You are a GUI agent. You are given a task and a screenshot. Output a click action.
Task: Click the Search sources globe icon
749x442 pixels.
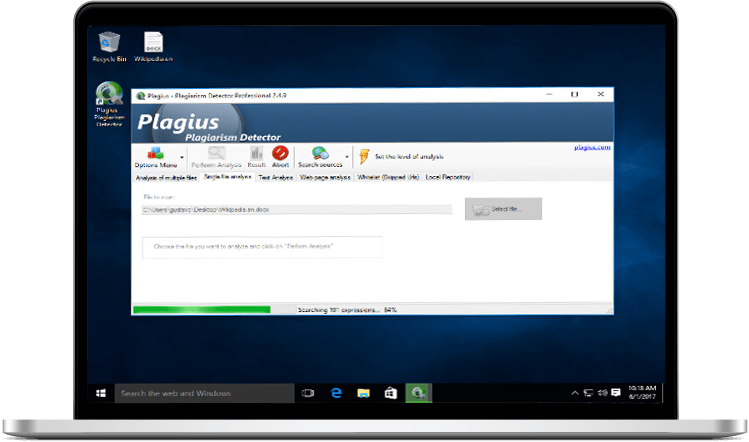(x=320, y=153)
